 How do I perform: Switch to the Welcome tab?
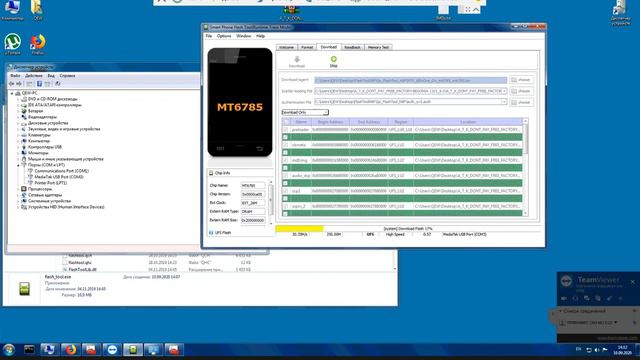click(287, 47)
